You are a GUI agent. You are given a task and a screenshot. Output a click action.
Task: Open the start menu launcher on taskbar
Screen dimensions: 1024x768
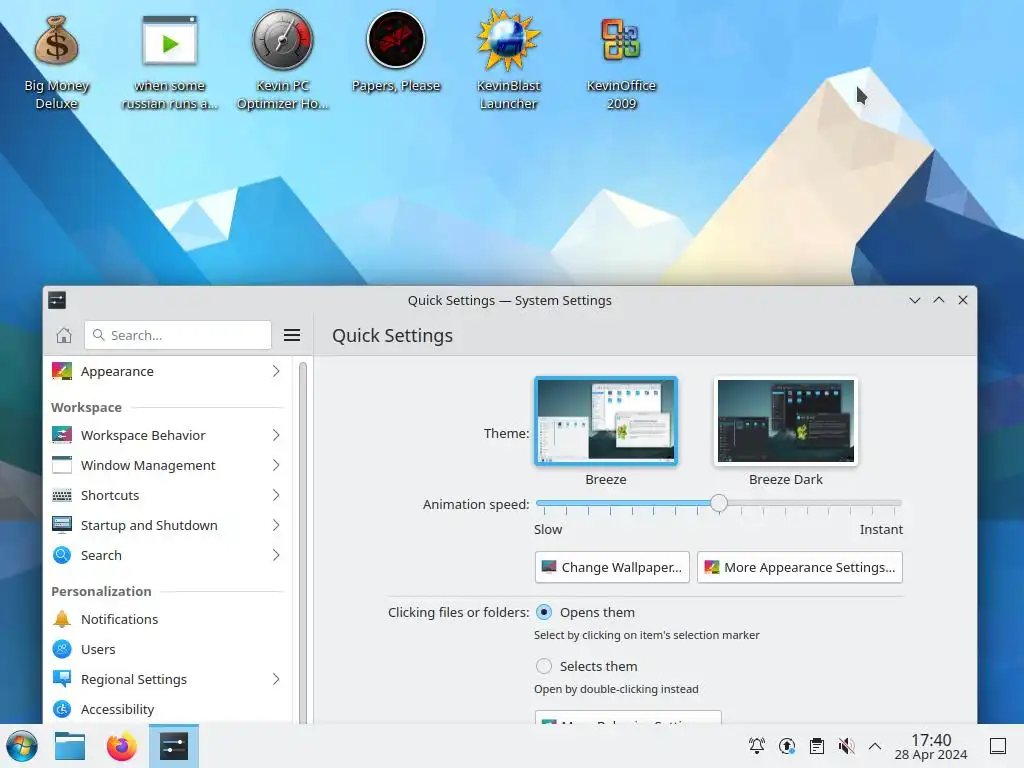click(22, 746)
